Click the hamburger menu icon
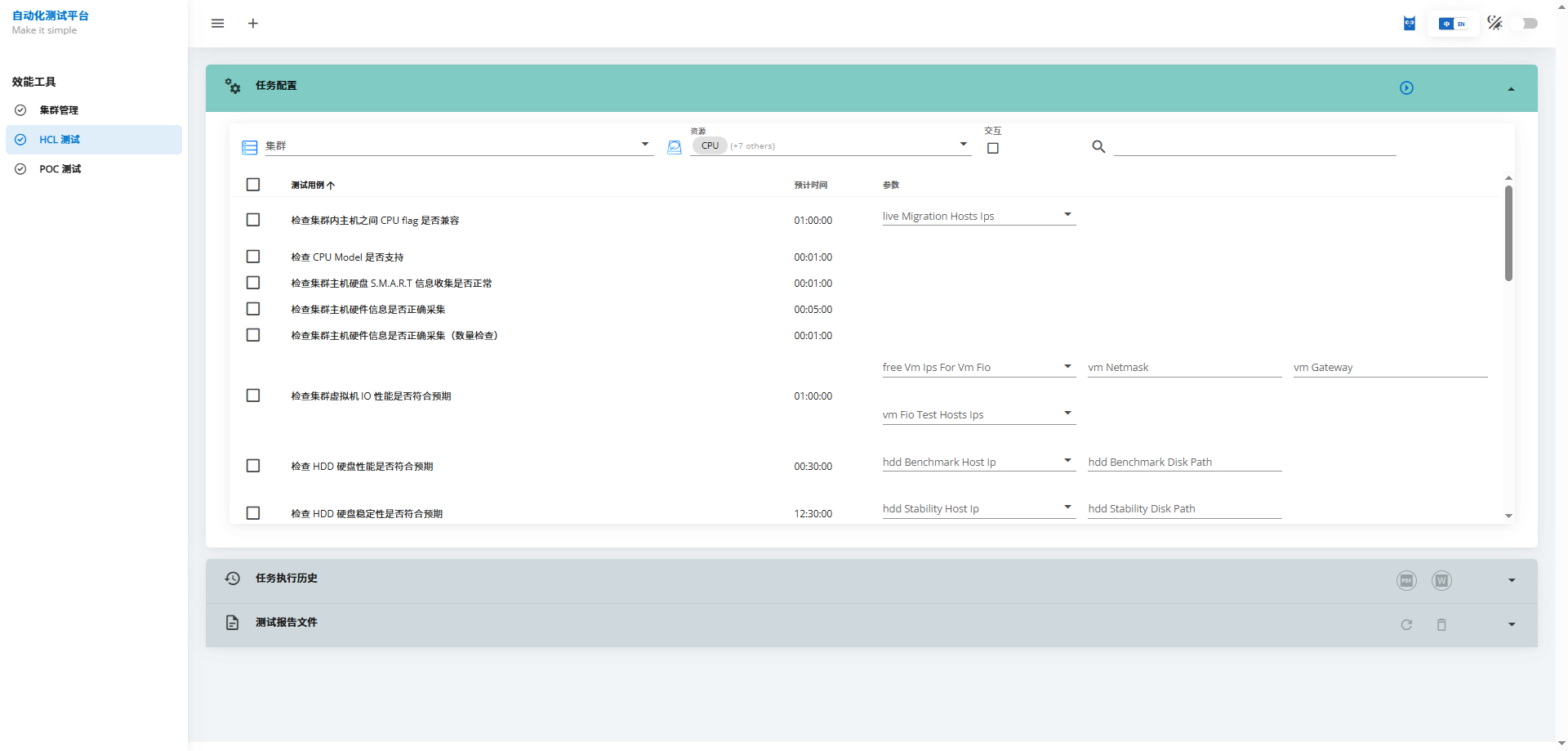Screen dimensions: 1568x751 click(x=217, y=24)
